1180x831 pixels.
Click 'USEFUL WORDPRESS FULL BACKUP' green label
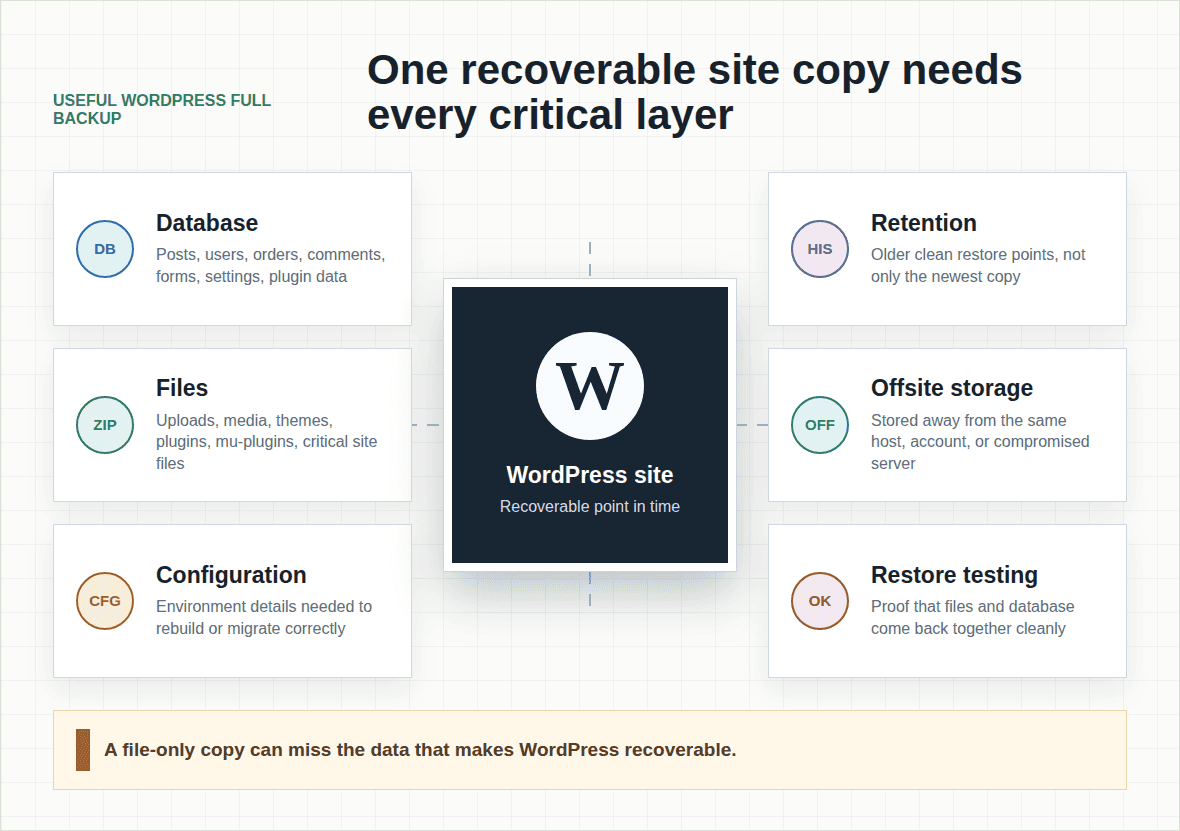[x=162, y=109]
